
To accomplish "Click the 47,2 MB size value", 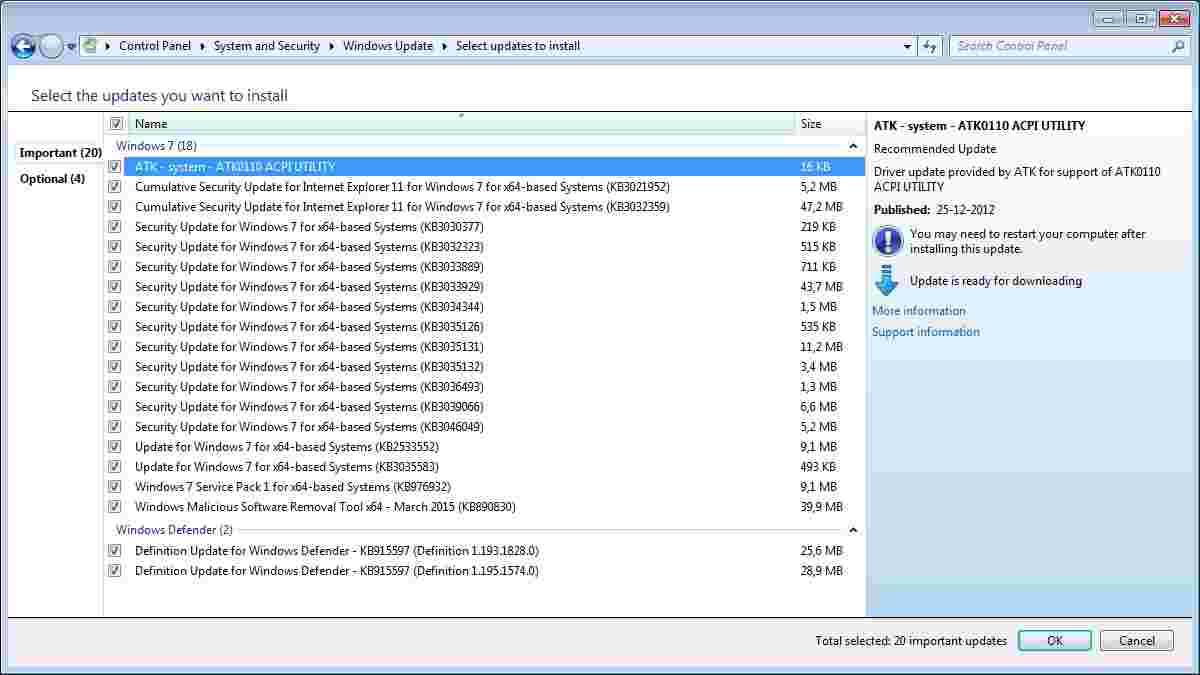I will tap(822, 207).
